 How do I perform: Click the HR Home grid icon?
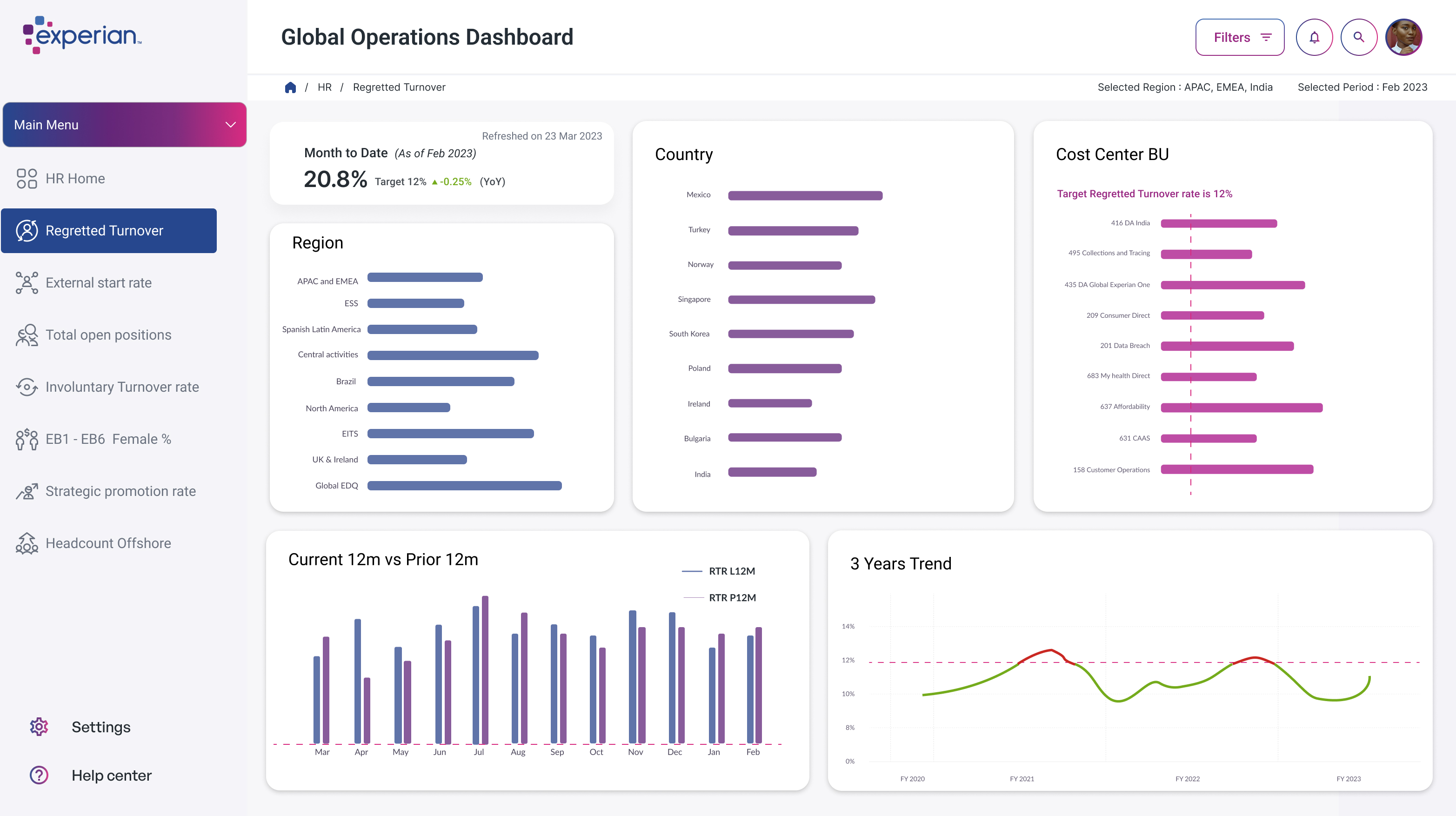(27, 179)
